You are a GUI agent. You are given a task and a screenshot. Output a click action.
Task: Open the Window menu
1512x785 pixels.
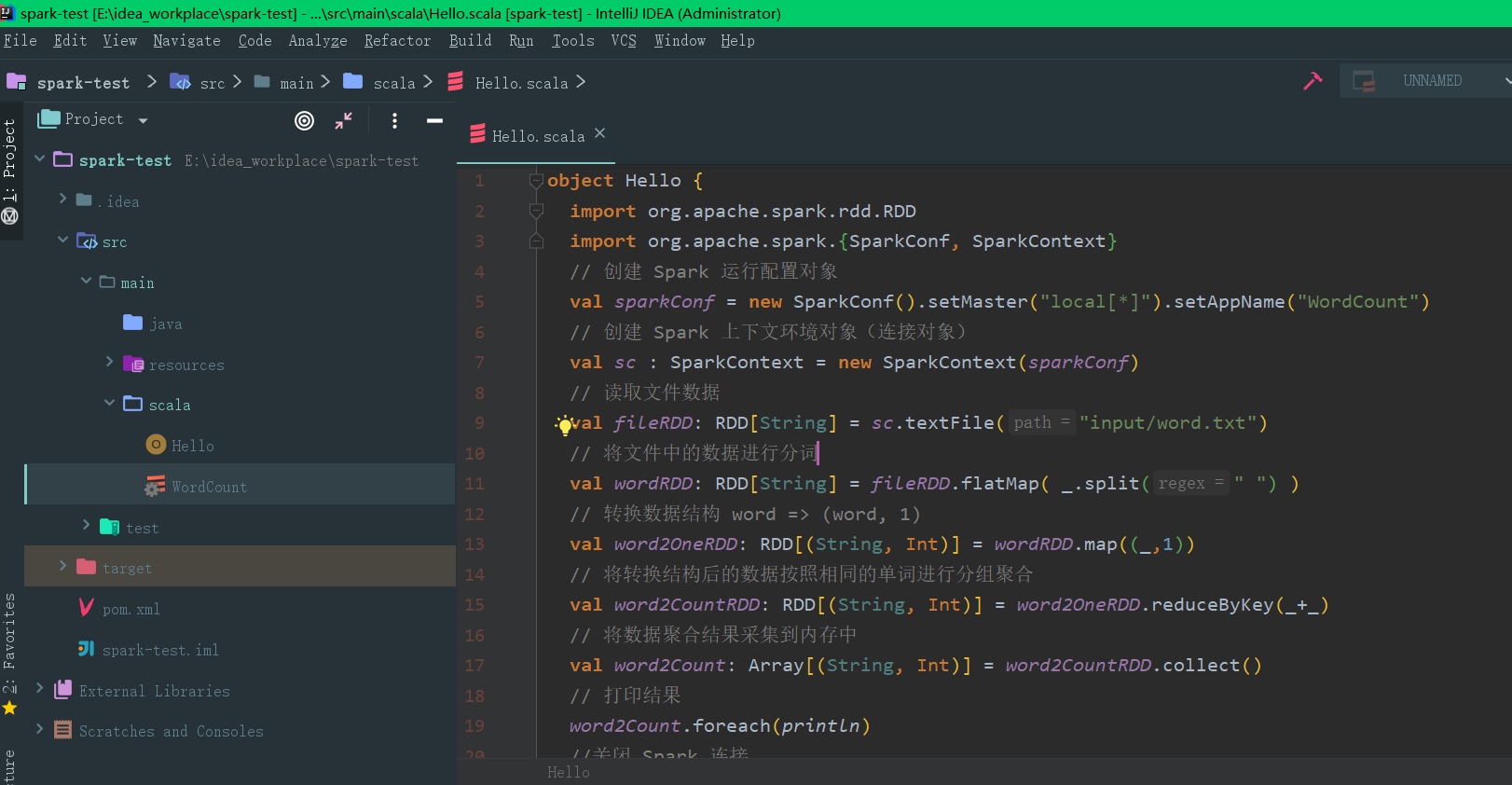click(680, 41)
